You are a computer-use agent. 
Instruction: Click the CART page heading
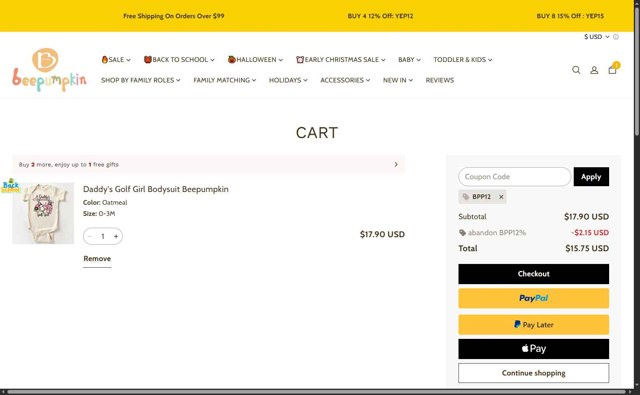pos(317,133)
